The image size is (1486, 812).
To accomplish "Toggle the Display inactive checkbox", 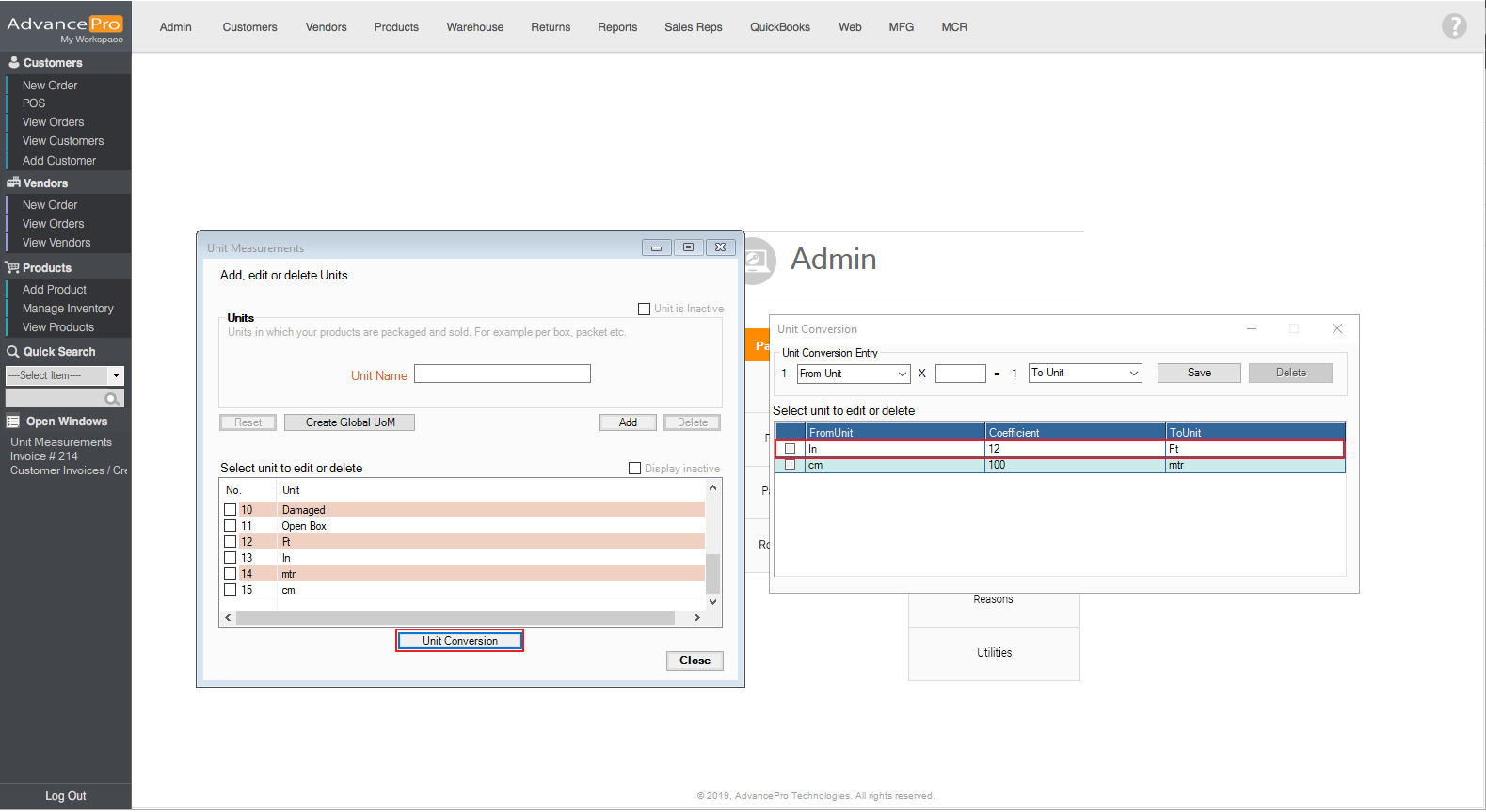I will click(634, 469).
